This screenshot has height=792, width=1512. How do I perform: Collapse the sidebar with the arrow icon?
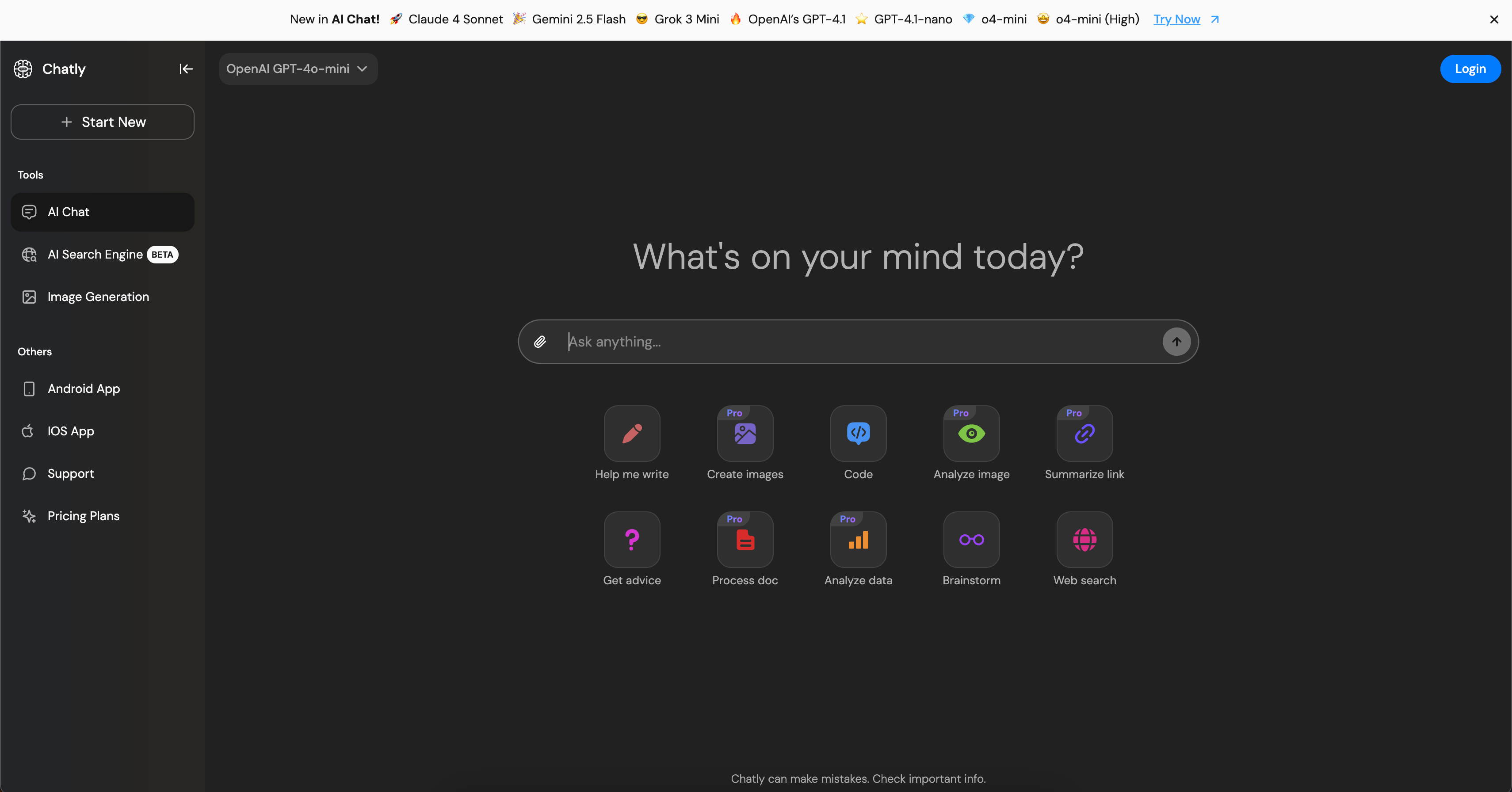pos(185,69)
